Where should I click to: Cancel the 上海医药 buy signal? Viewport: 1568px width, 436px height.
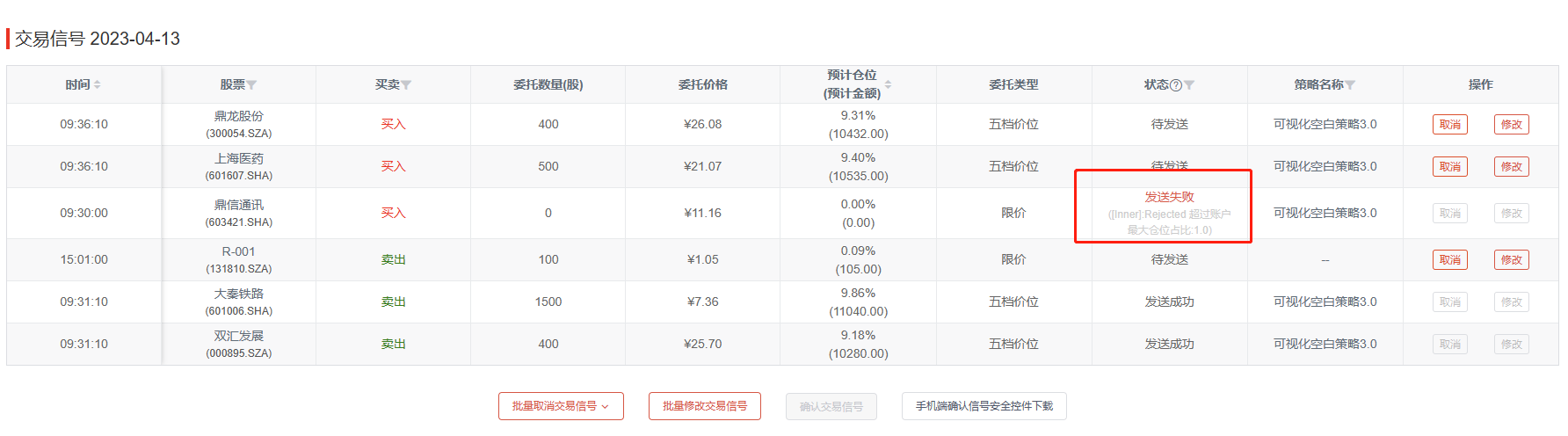1449,167
